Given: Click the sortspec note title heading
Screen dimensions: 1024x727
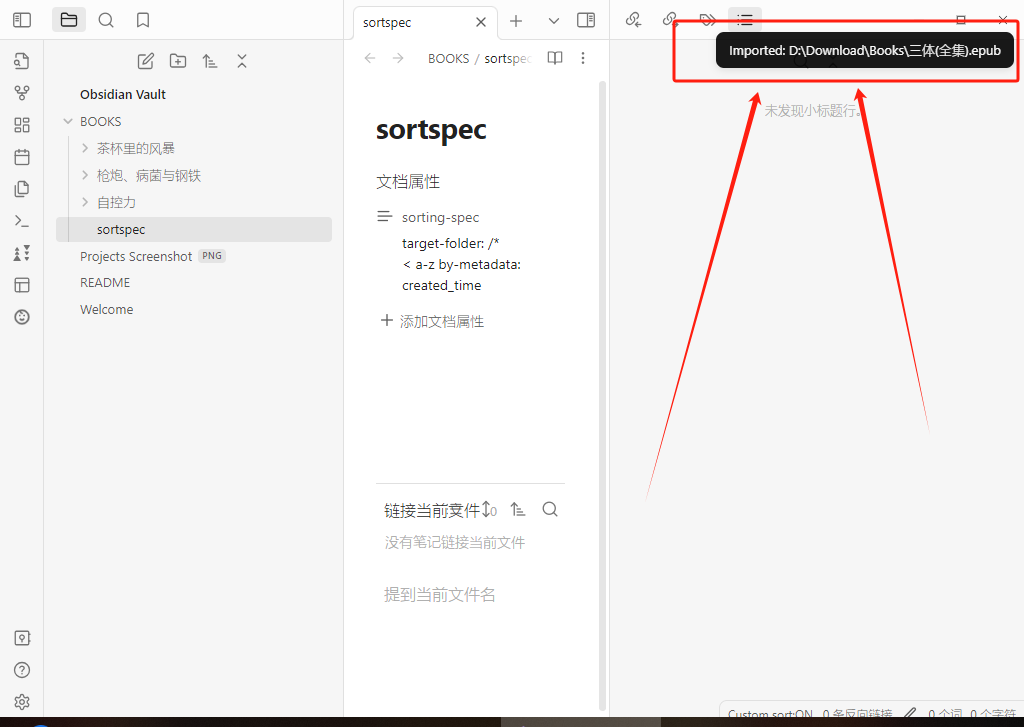Looking at the screenshot, I should coord(431,129).
